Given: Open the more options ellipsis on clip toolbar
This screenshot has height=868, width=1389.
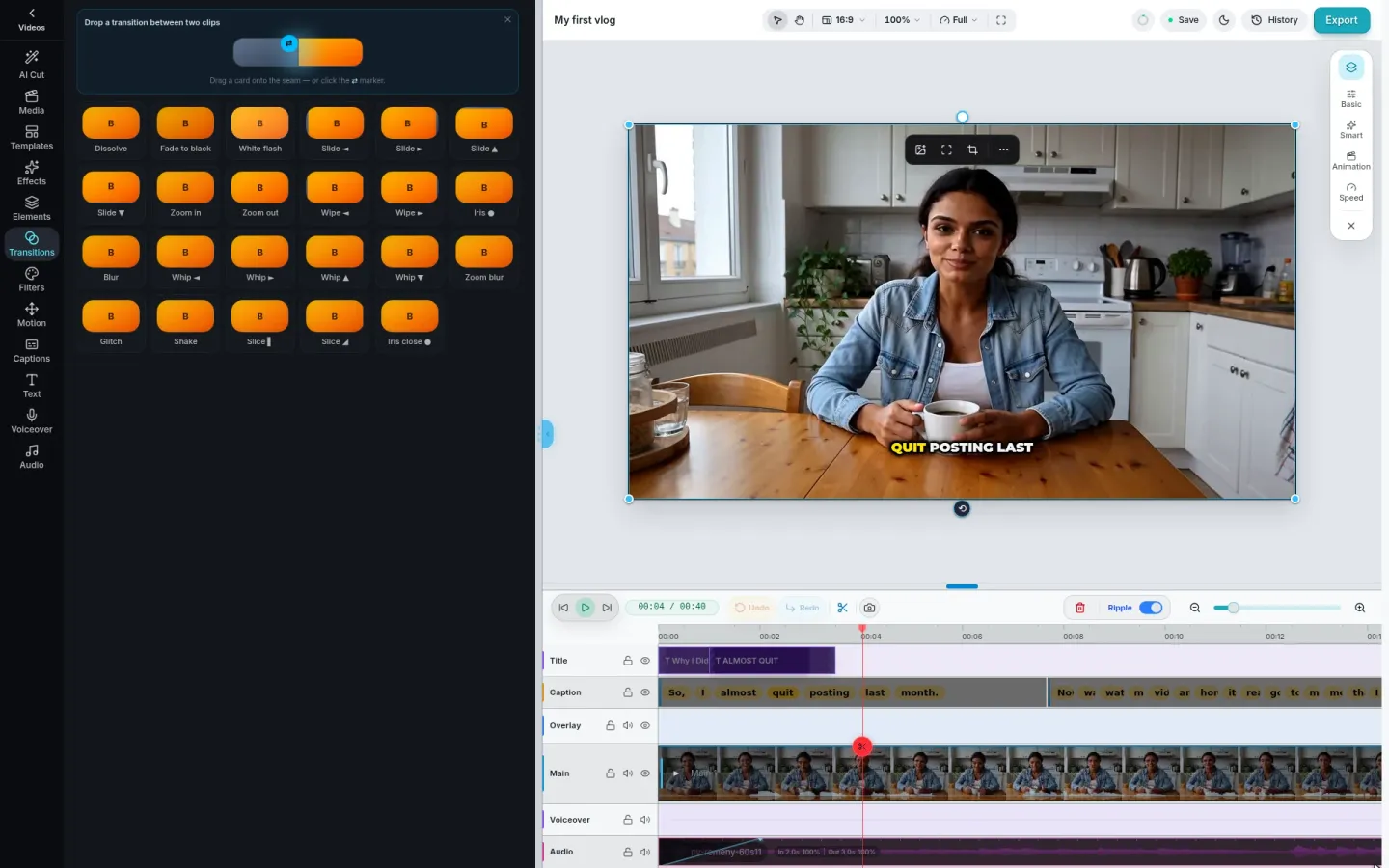Looking at the screenshot, I should (x=1003, y=149).
